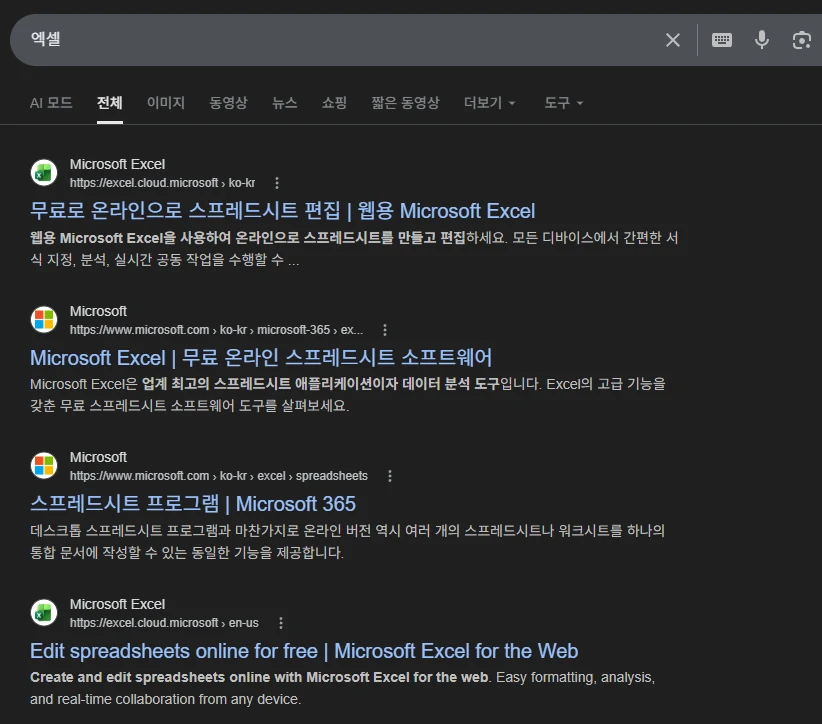Open the 뉴스 tab

(287, 102)
